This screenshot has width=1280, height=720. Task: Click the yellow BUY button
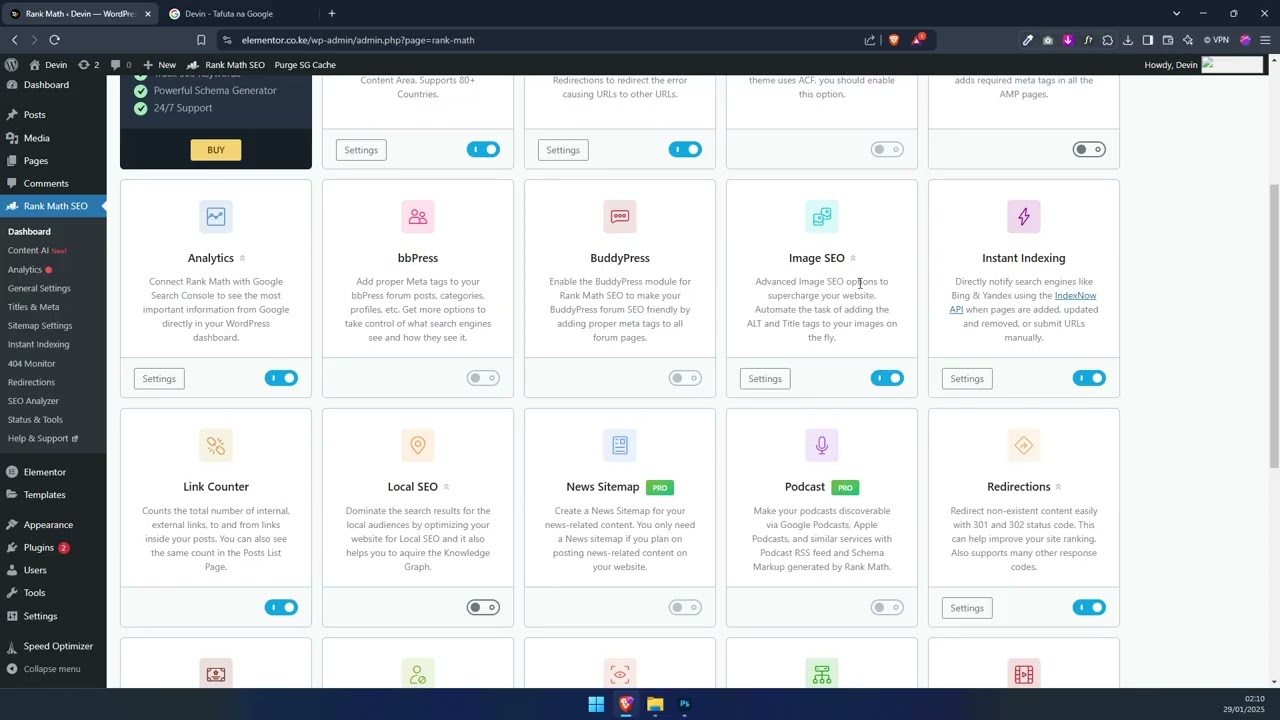click(x=216, y=150)
